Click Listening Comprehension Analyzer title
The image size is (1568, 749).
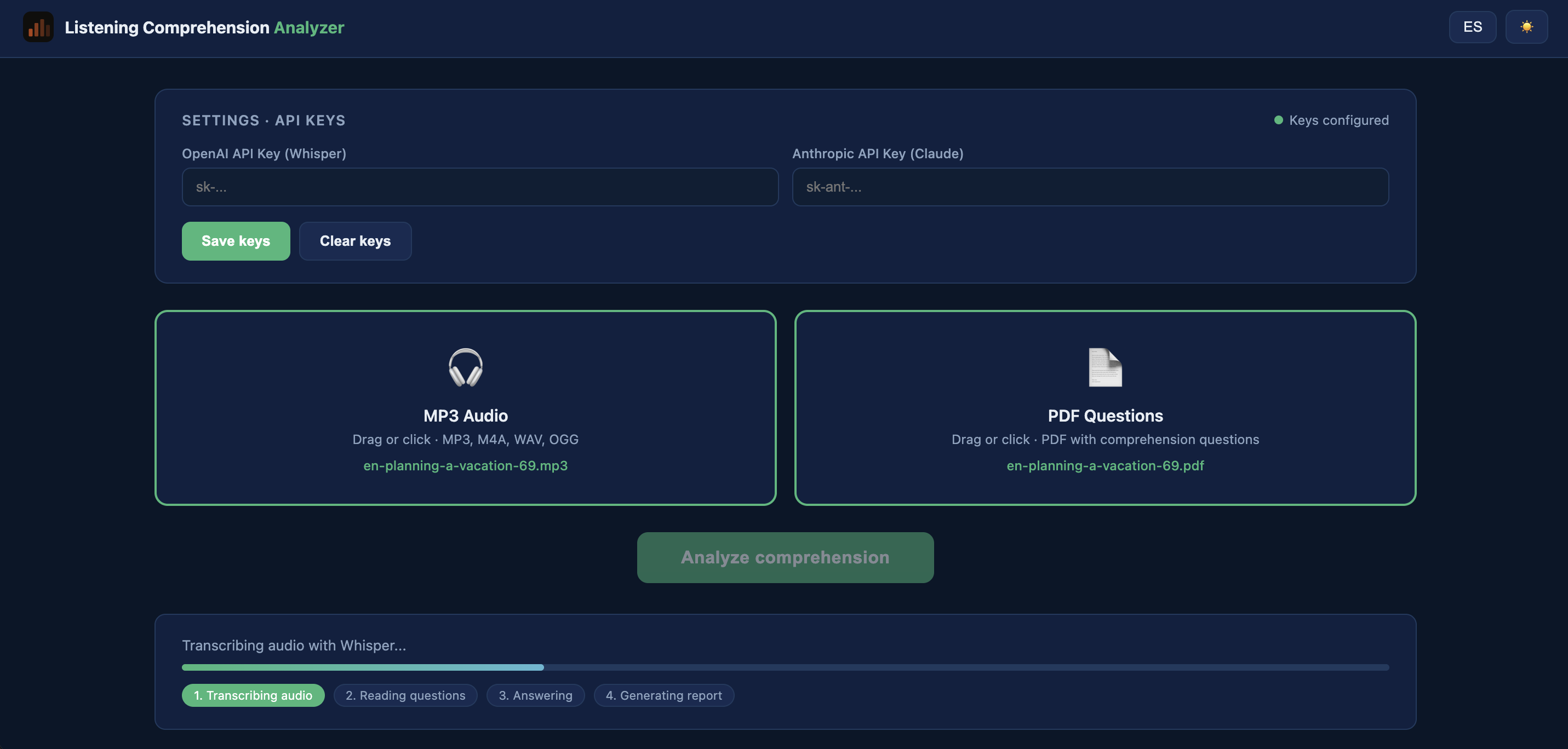(204, 27)
